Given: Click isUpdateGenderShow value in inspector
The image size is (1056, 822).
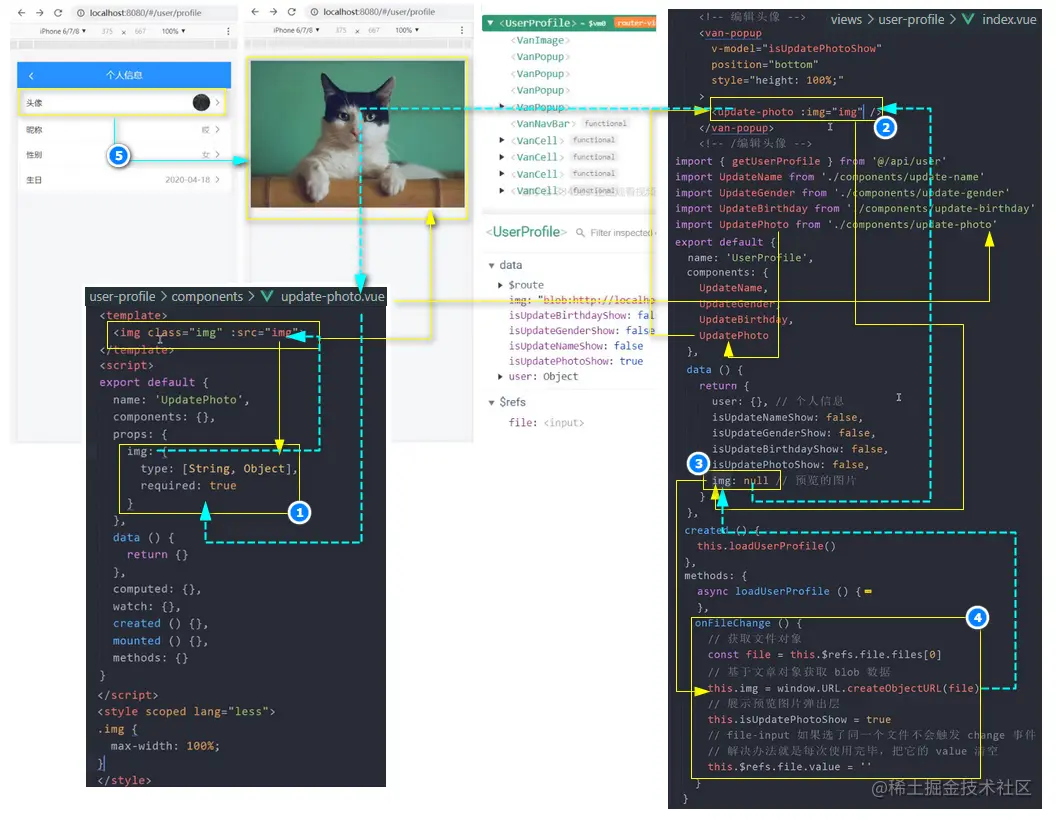Looking at the screenshot, I should (640, 331).
